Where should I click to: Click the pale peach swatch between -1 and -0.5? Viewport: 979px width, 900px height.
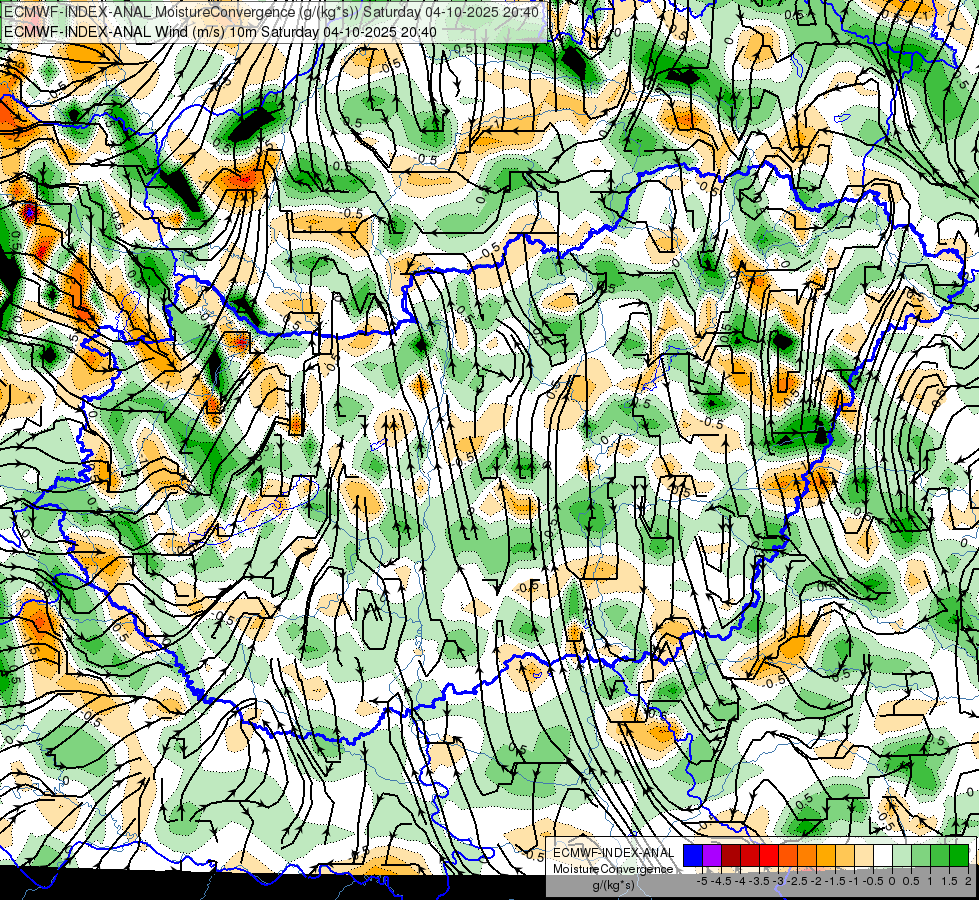[864, 856]
